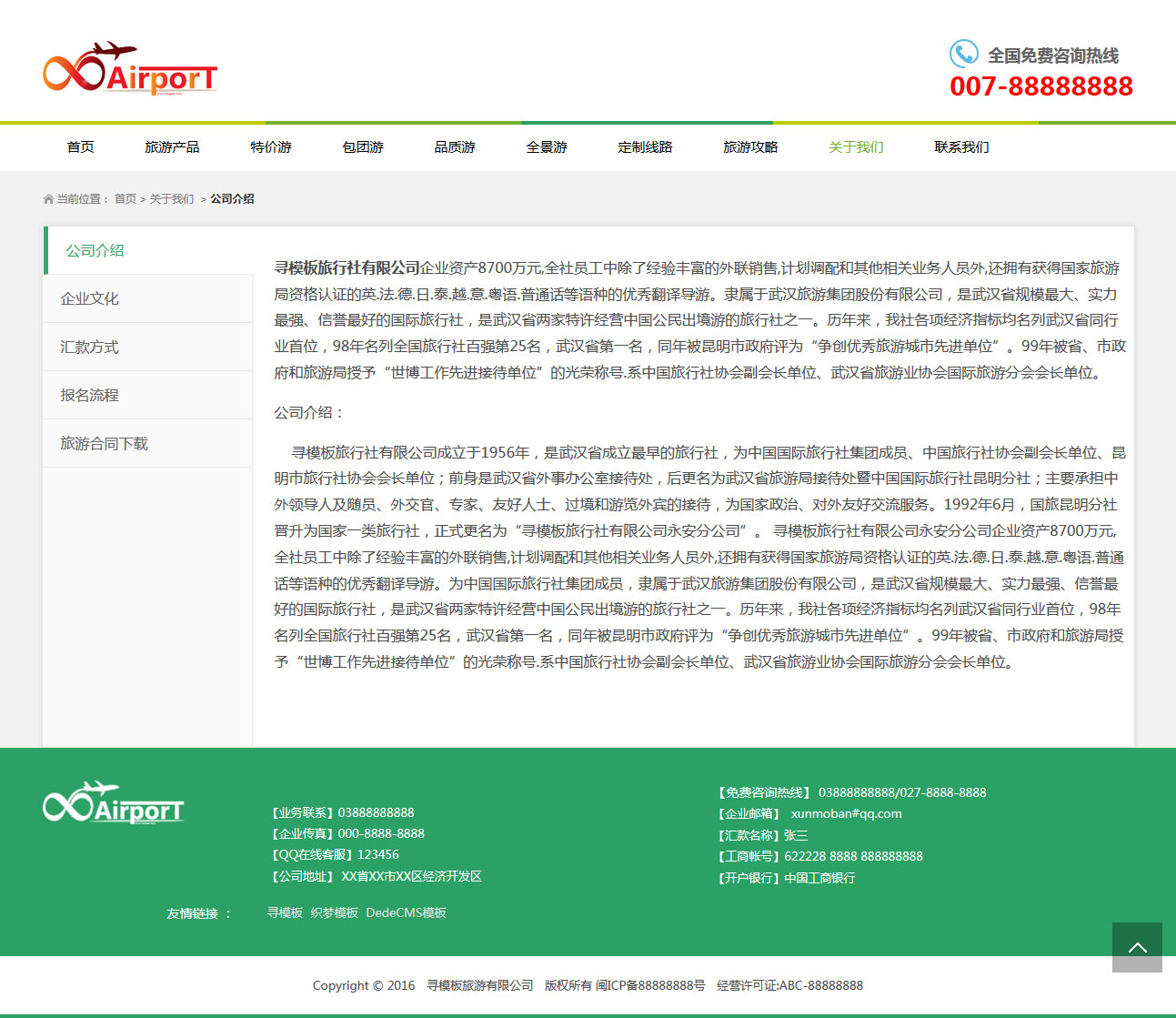Click the back-to-top arrow button
Screen dimensions: 1176x1018
coord(1137,947)
